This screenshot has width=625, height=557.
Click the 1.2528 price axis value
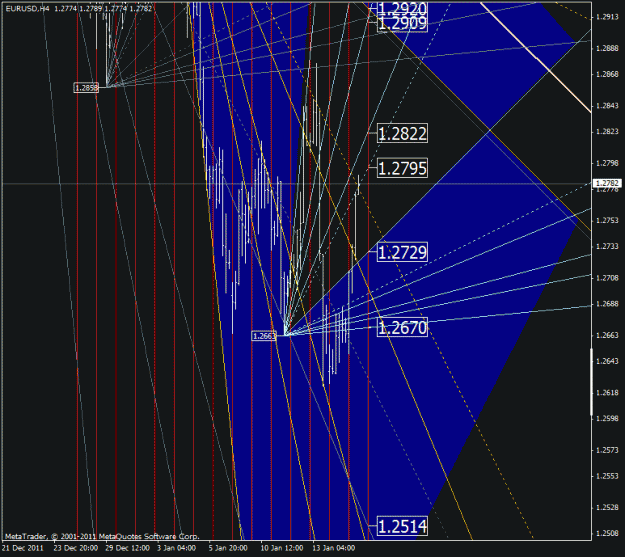point(607,508)
